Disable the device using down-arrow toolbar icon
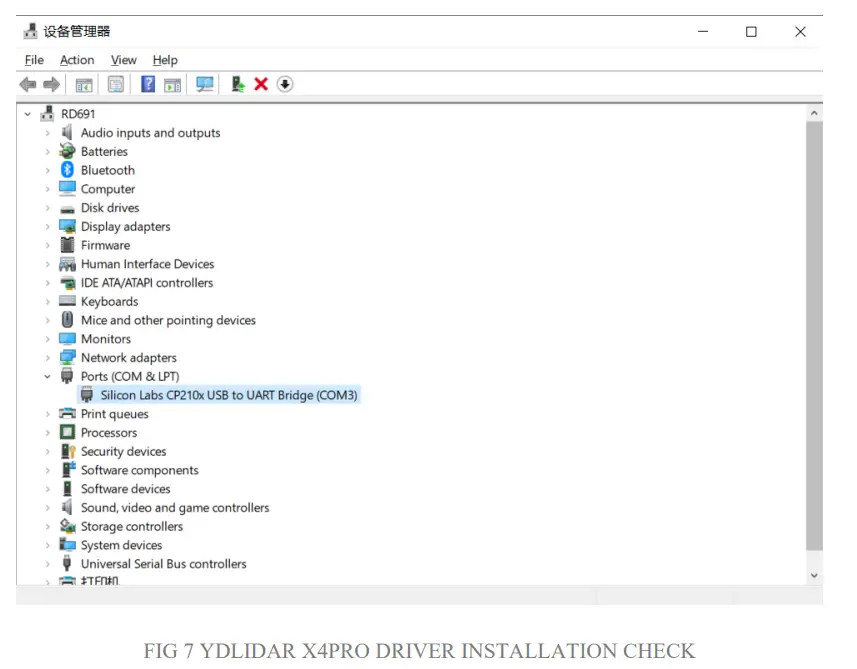Image resolution: width=857 pixels, height=669 pixels. [x=285, y=84]
